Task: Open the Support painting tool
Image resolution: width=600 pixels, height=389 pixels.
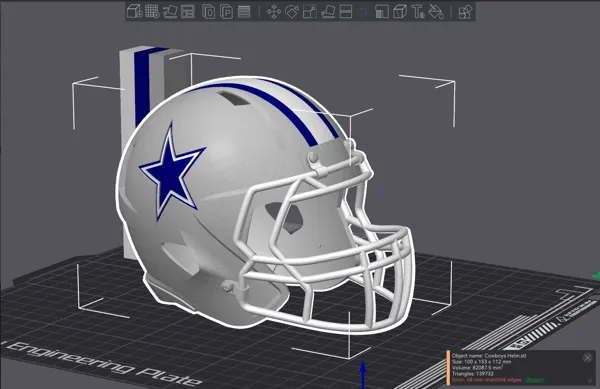Action: coord(382,11)
